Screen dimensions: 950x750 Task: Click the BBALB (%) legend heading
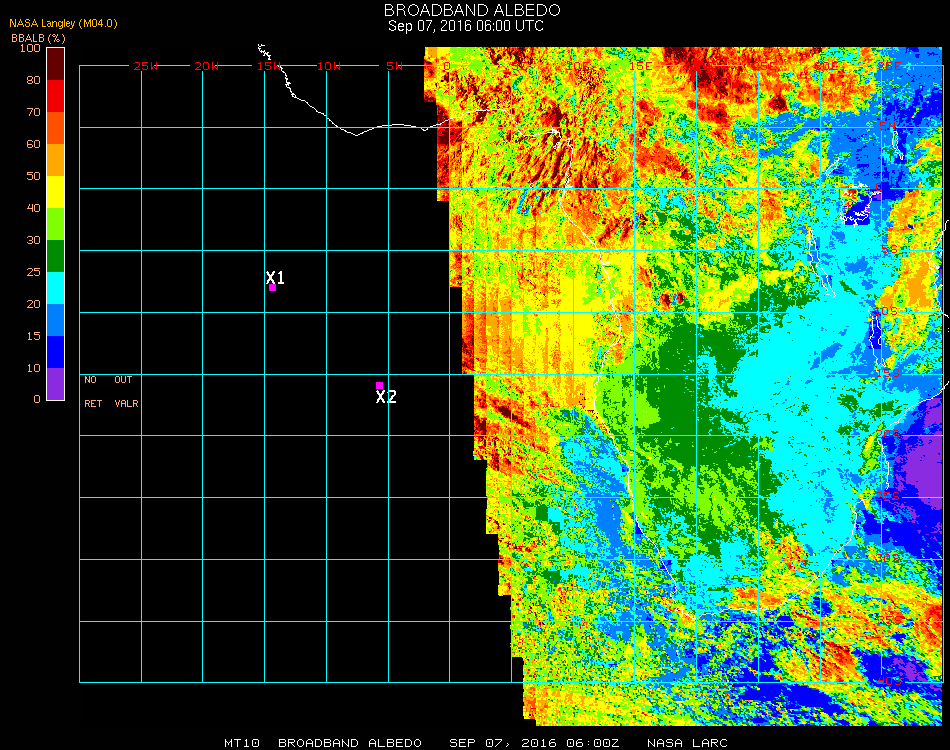coord(38,37)
